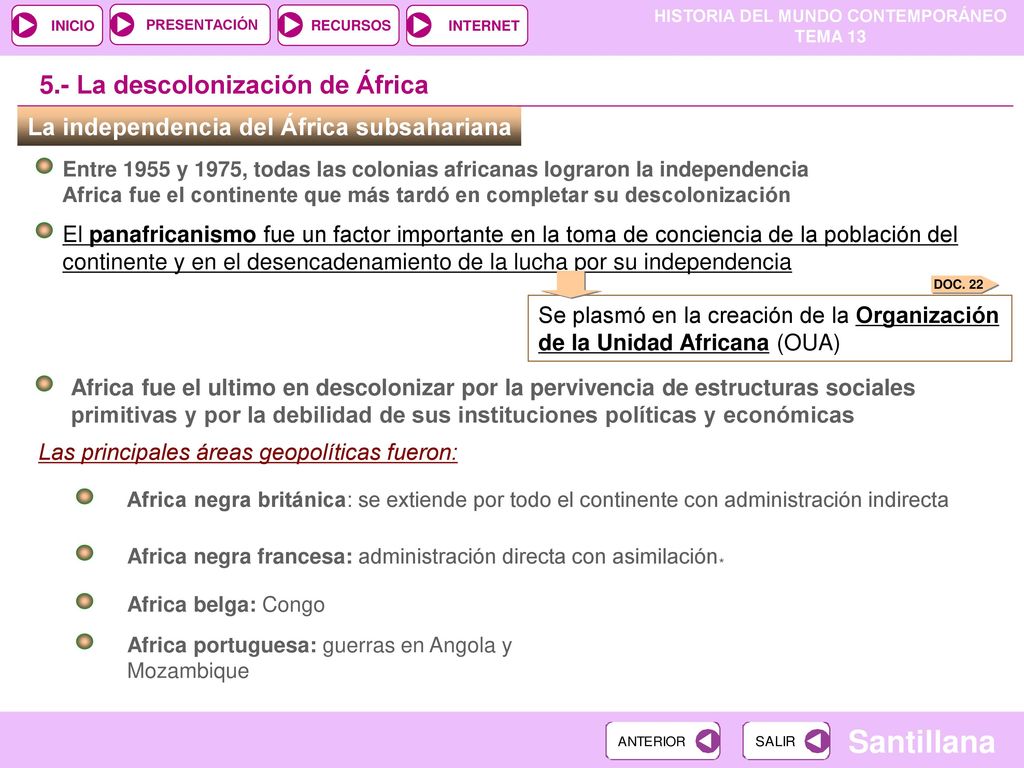Open the DOC. 22 tag
Screen dimensions: 1024x768
(x=964, y=284)
